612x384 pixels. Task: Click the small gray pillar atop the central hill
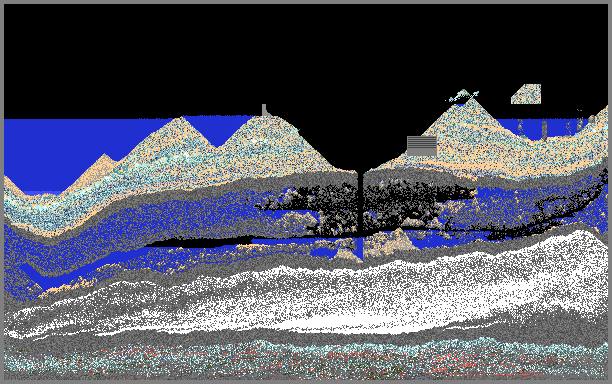pos(264,110)
